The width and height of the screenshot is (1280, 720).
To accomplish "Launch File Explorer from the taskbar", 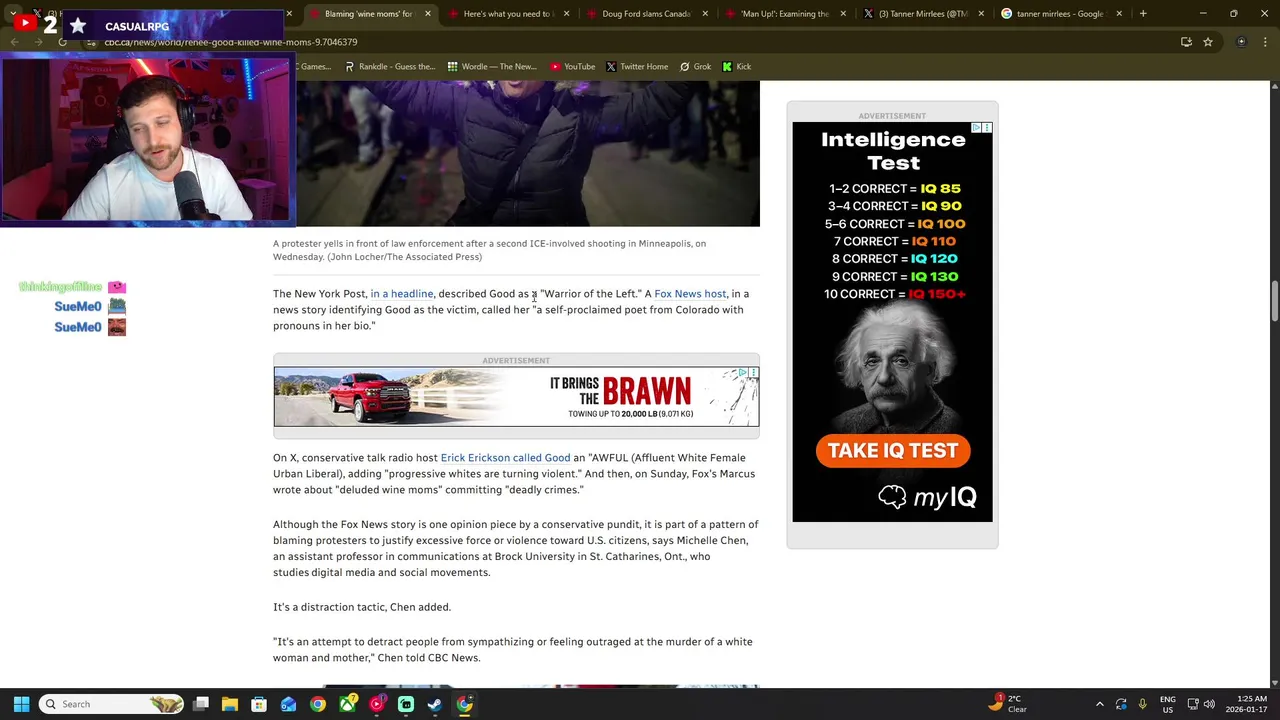I will 229,704.
